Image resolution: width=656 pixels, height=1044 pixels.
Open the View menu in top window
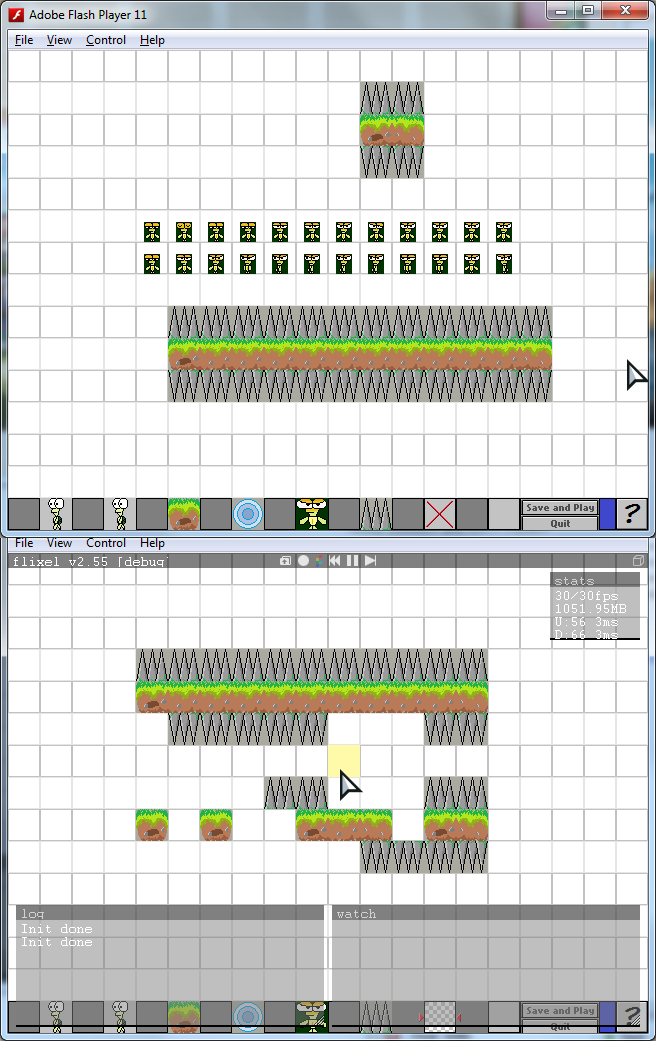tap(59, 40)
